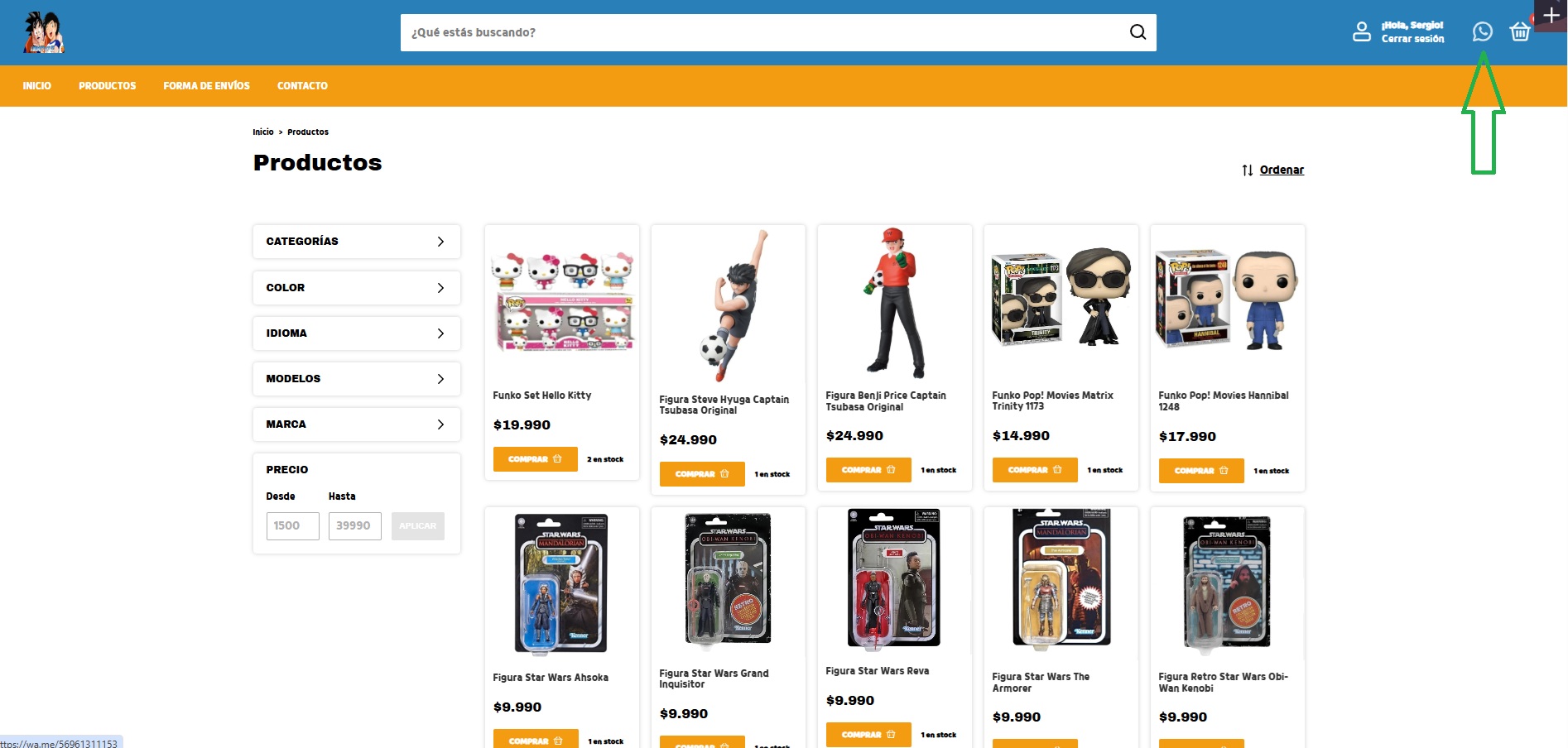Expand the COLOR filter
The image size is (1568, 748).
click(x=357, y=288)
